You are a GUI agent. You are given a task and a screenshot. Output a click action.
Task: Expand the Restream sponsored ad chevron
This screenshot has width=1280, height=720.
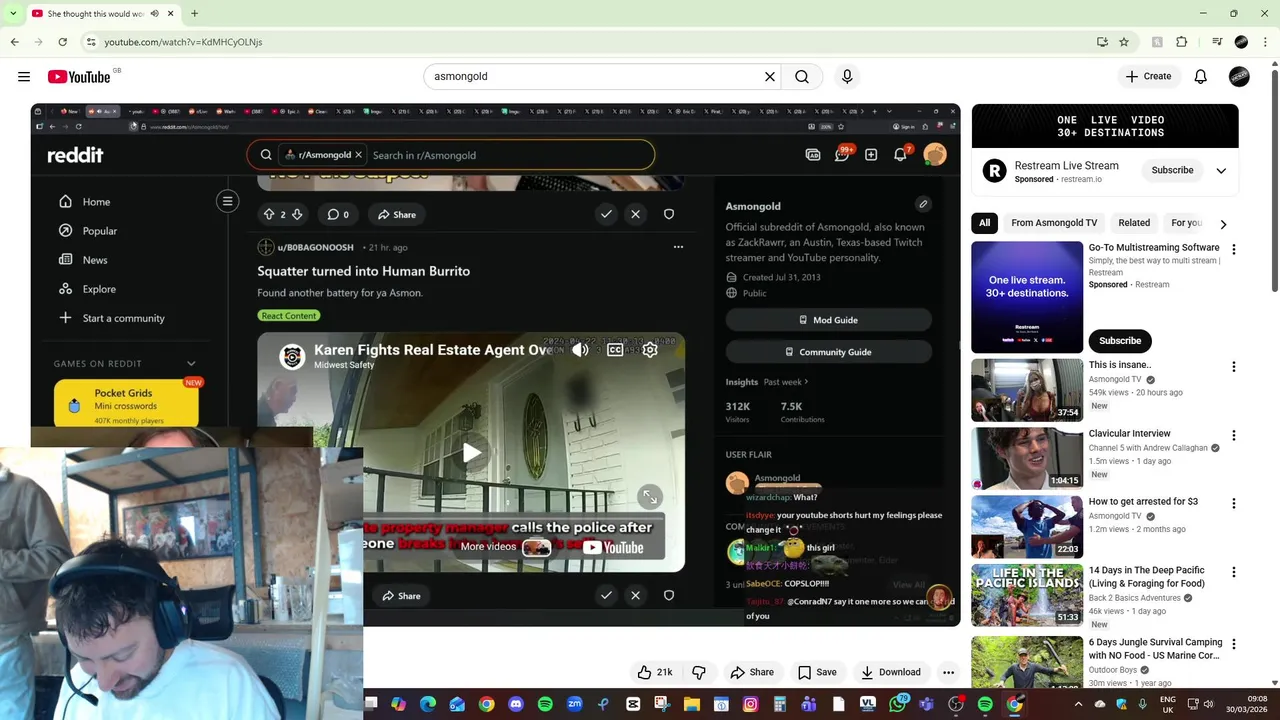click(x=1221, y=171)
